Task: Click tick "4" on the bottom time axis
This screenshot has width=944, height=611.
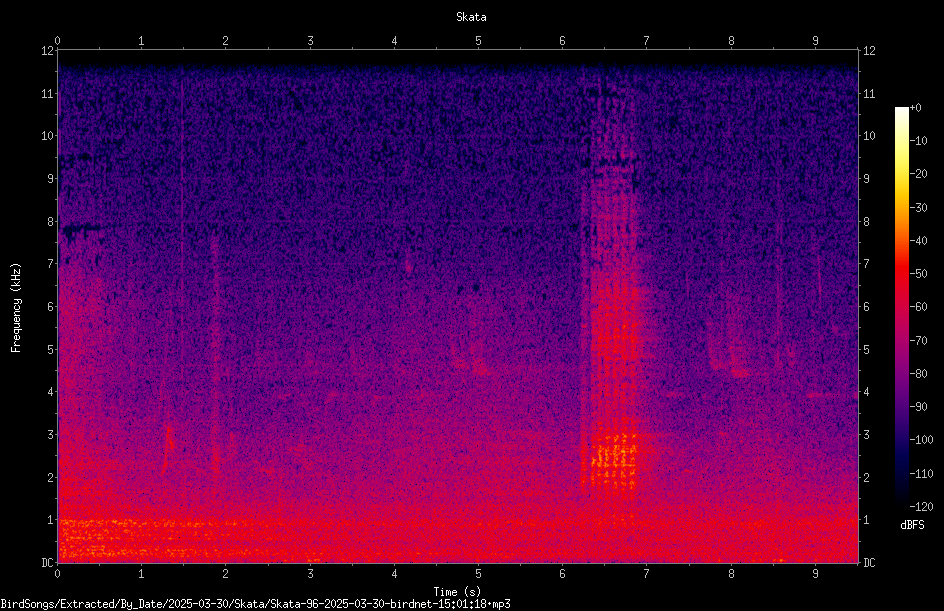Action: pos(394,574)
